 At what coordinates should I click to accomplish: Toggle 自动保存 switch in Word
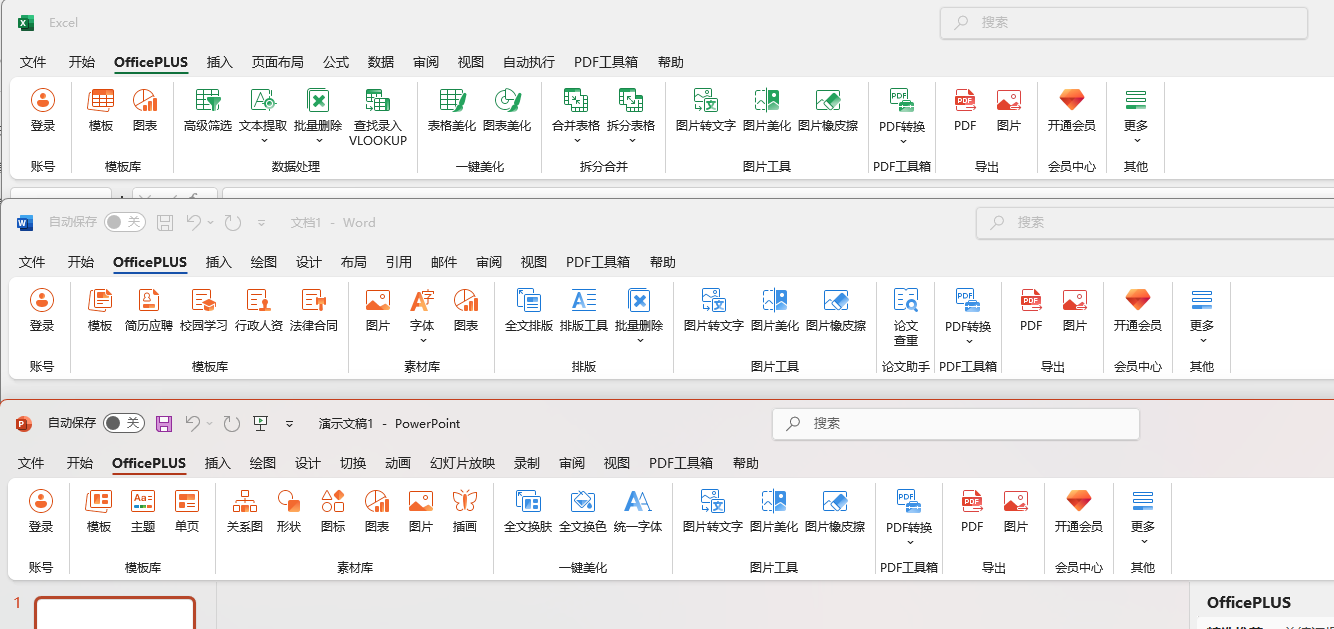(124, 222)
